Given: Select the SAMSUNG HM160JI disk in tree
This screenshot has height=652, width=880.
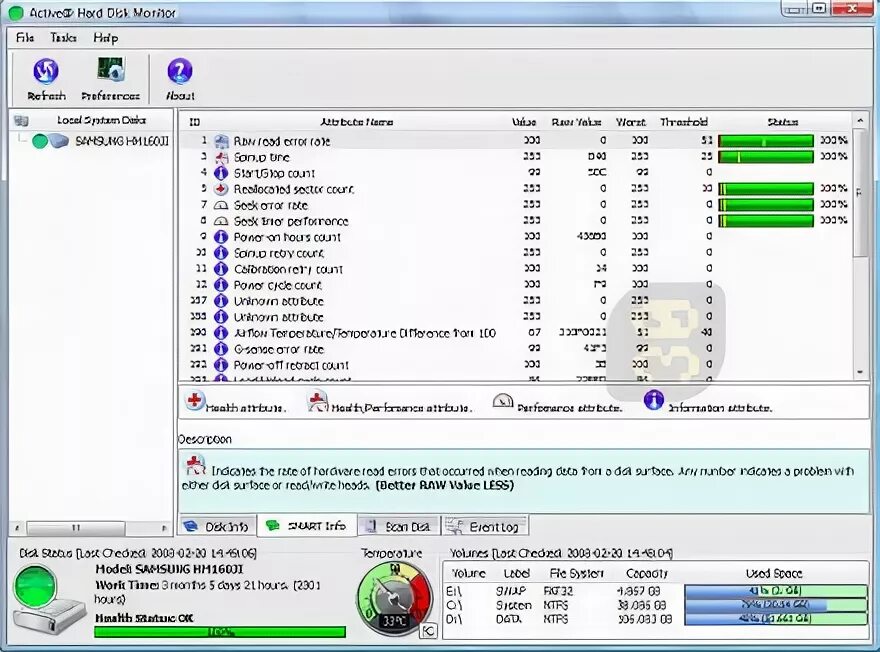Looking at the screenshot, I should point(122,141).
